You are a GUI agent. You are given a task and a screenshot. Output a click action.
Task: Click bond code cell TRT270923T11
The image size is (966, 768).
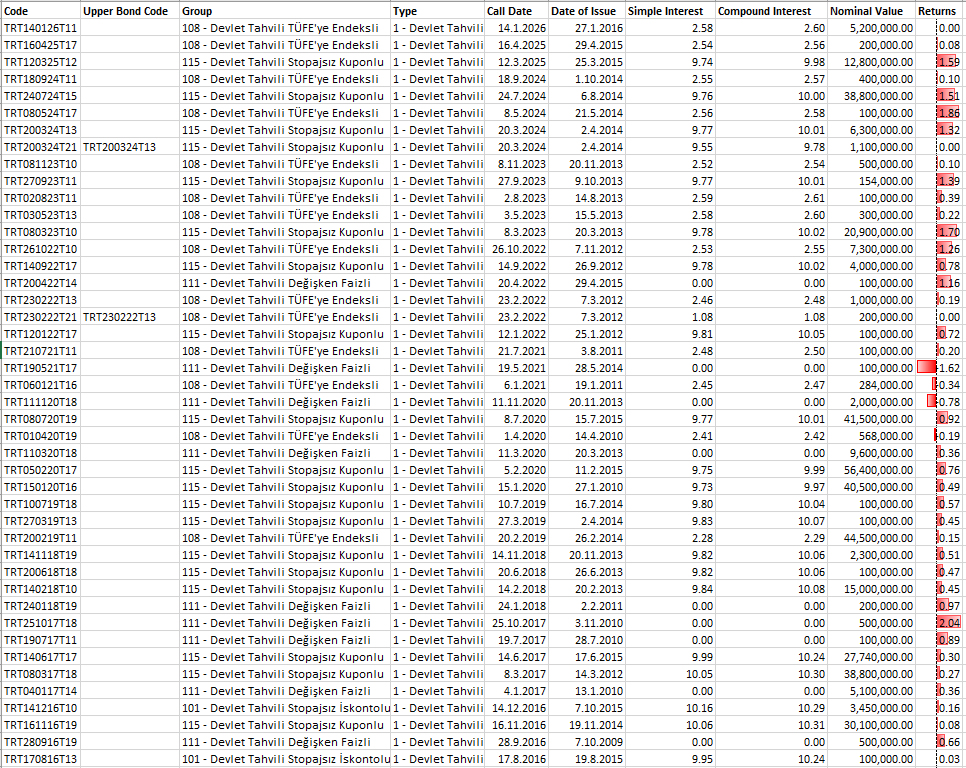tap(41, 181)
